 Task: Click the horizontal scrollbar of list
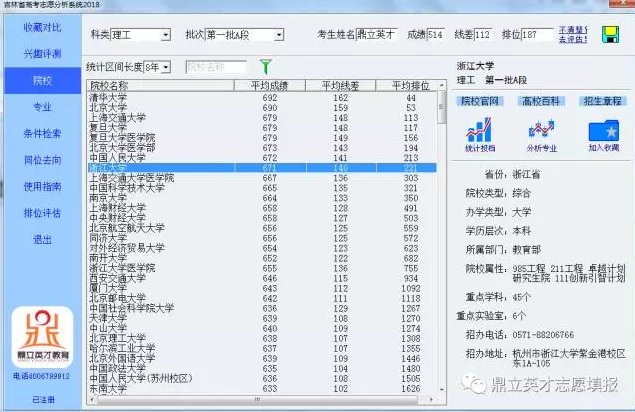click(x=258, y=400)
